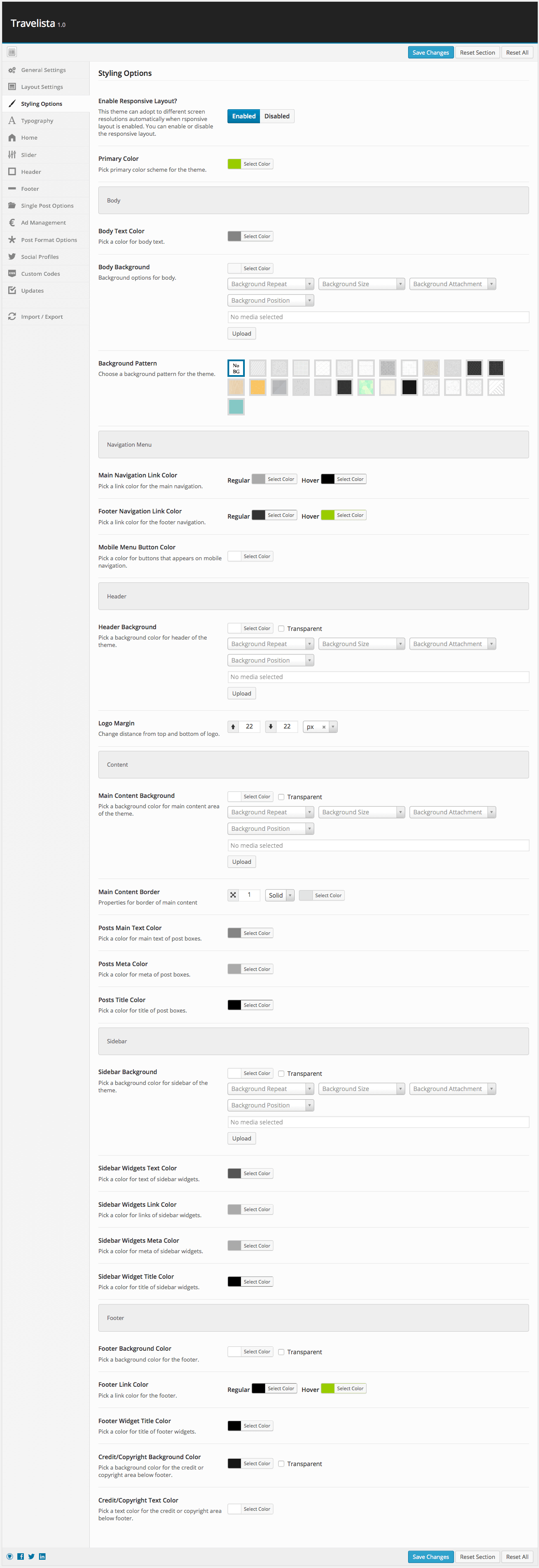This screenshot has width=539, height=1568.
Task: Click the refresh icon beside Import / Export
Action: point(12,317)
